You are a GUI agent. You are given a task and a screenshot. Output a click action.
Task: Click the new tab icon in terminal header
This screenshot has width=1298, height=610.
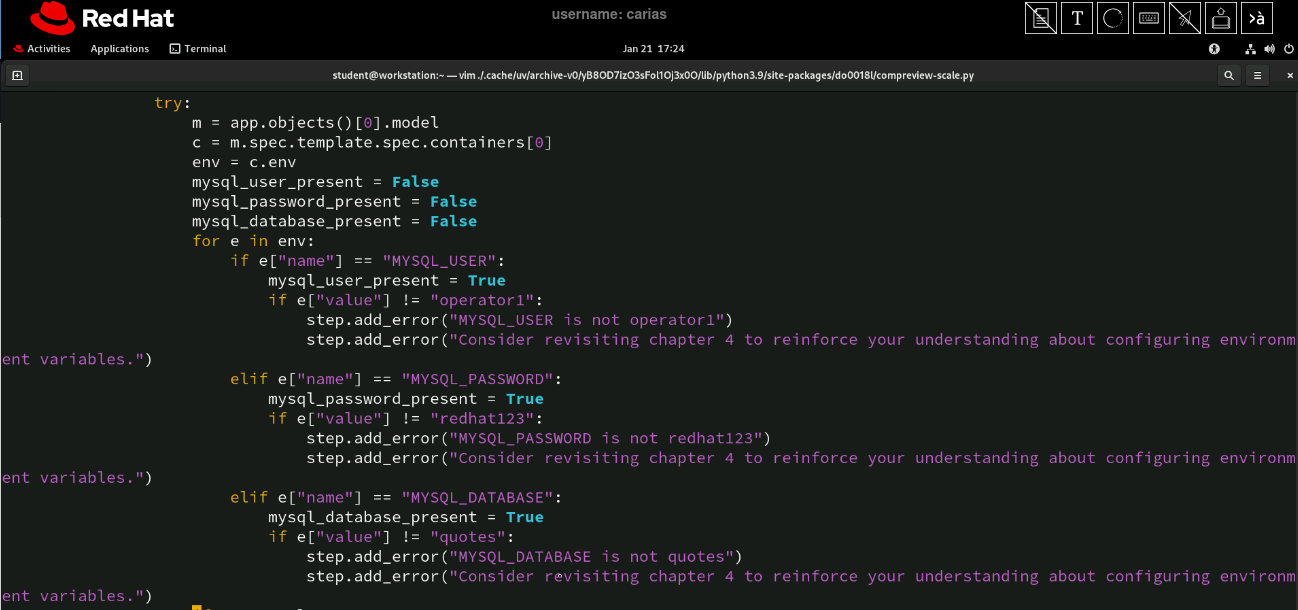(x=17, y=75)
